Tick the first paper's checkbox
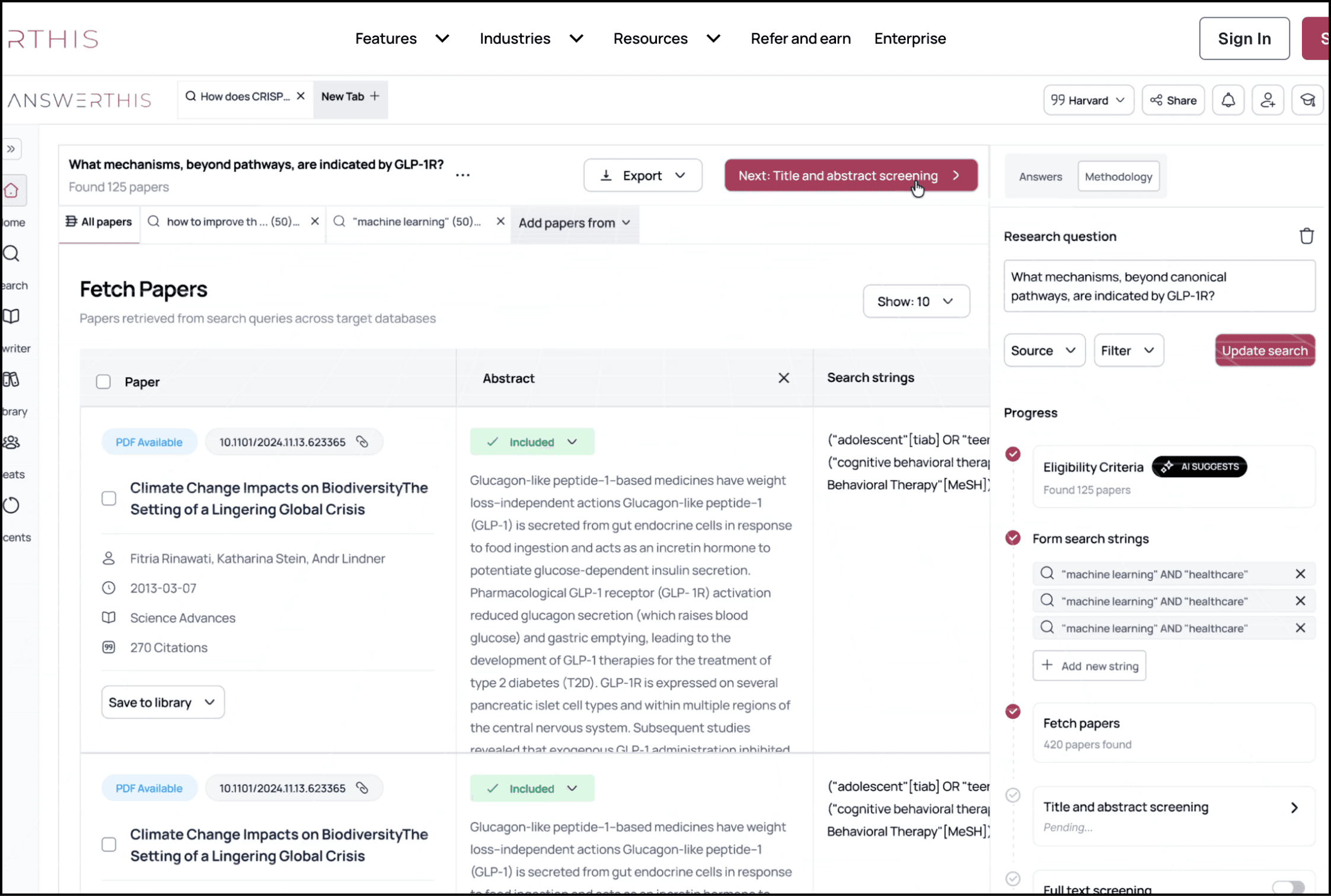Viewport: 1331px width, 896px height. click(x=109, y=498)
